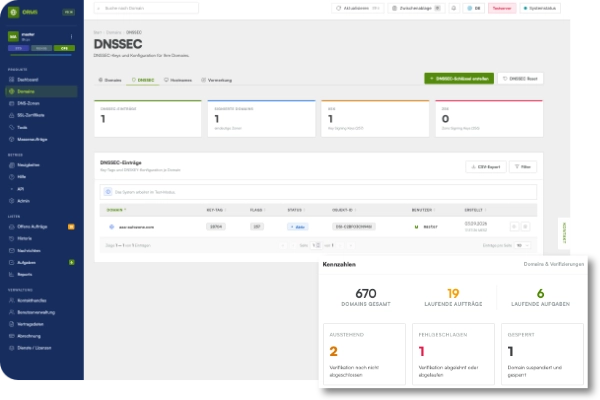
Task: Switch to the Verwaltung tab
Action: [x=217, y=80]
